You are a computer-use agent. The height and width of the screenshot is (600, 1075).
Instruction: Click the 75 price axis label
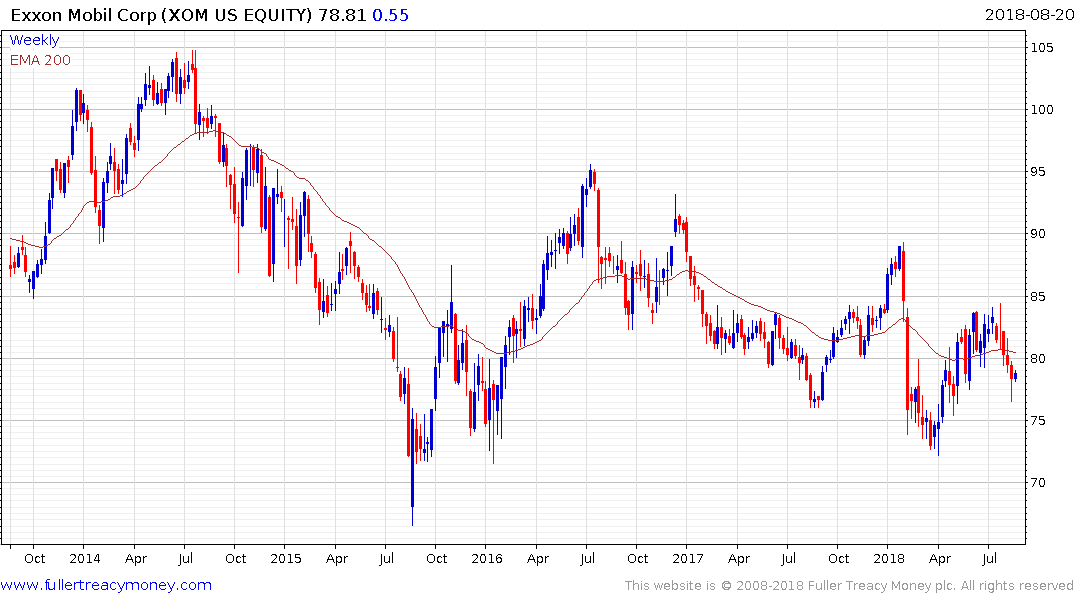pyautogui.click(x=1038, y=420)
